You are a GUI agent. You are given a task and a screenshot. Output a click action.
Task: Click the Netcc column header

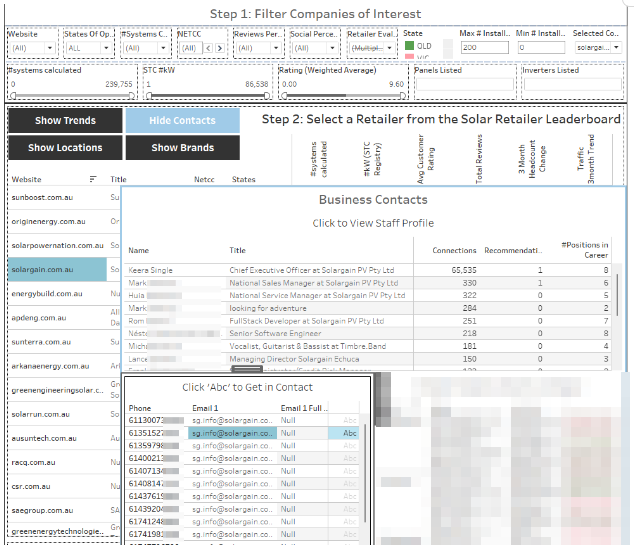tap(204, 179)
